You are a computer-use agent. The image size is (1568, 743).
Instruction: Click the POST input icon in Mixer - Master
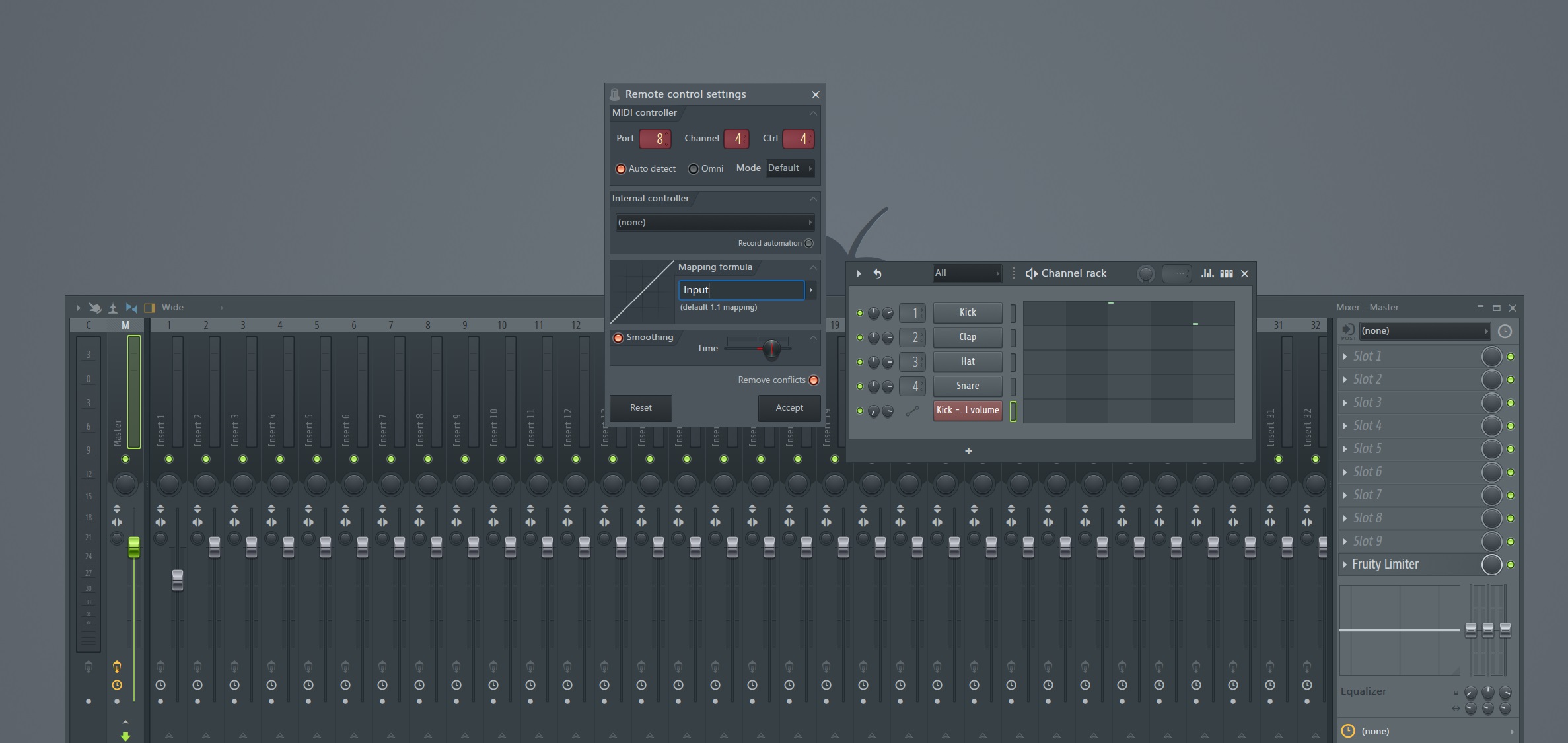click(1348, 331)
